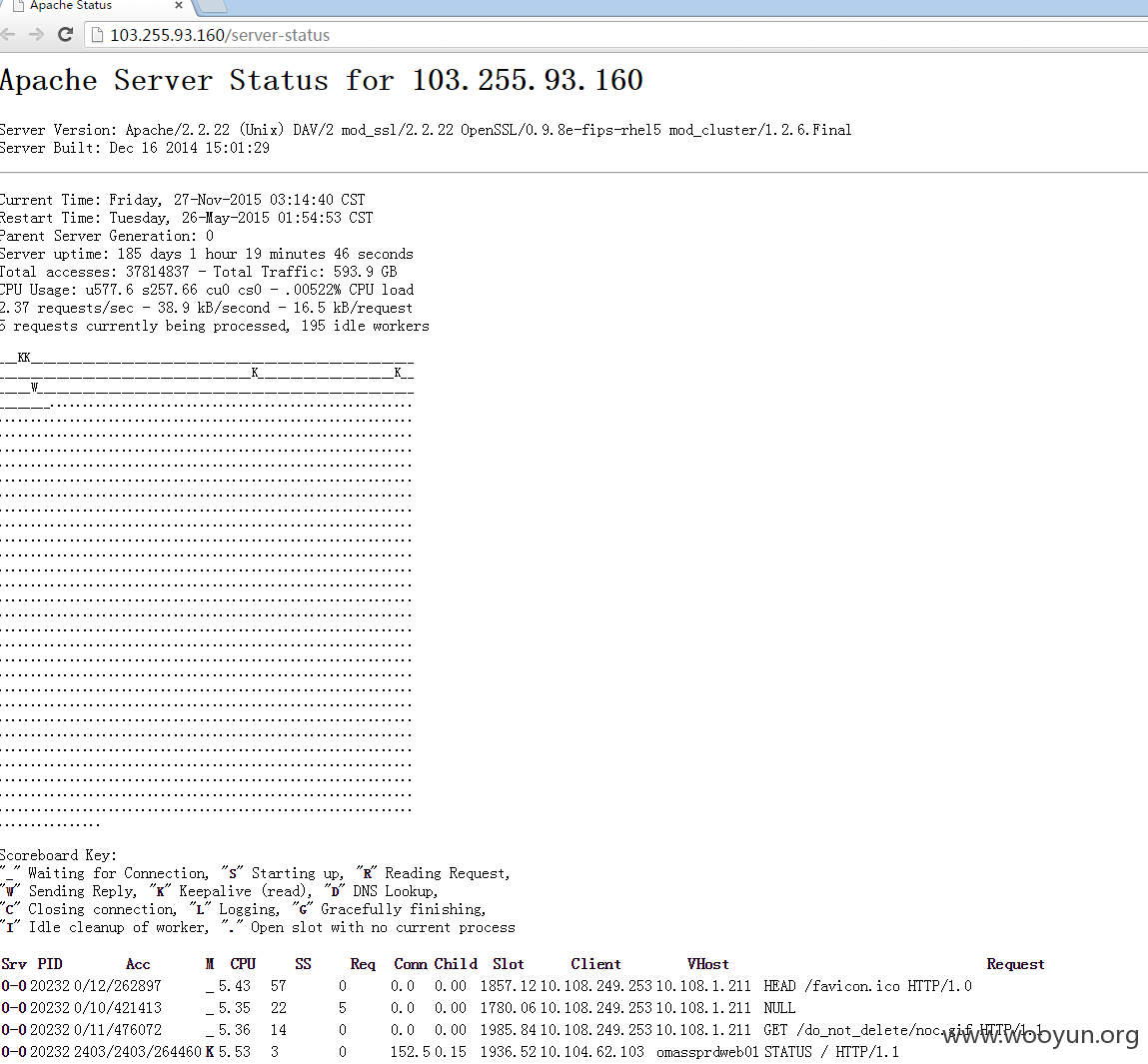1148x1064 pixels.
Task: Click the PID column header
Action: pos(50,964)
